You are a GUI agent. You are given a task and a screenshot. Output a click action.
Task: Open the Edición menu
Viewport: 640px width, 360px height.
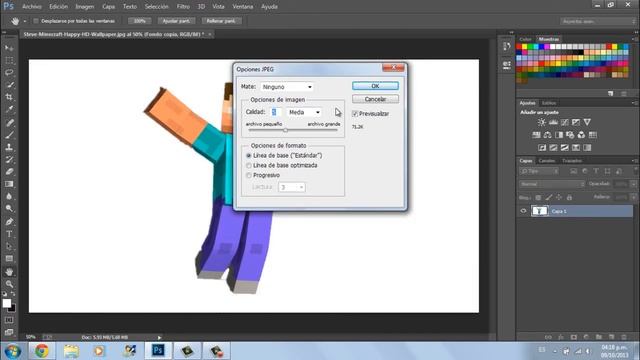click(x=58, y=7)
